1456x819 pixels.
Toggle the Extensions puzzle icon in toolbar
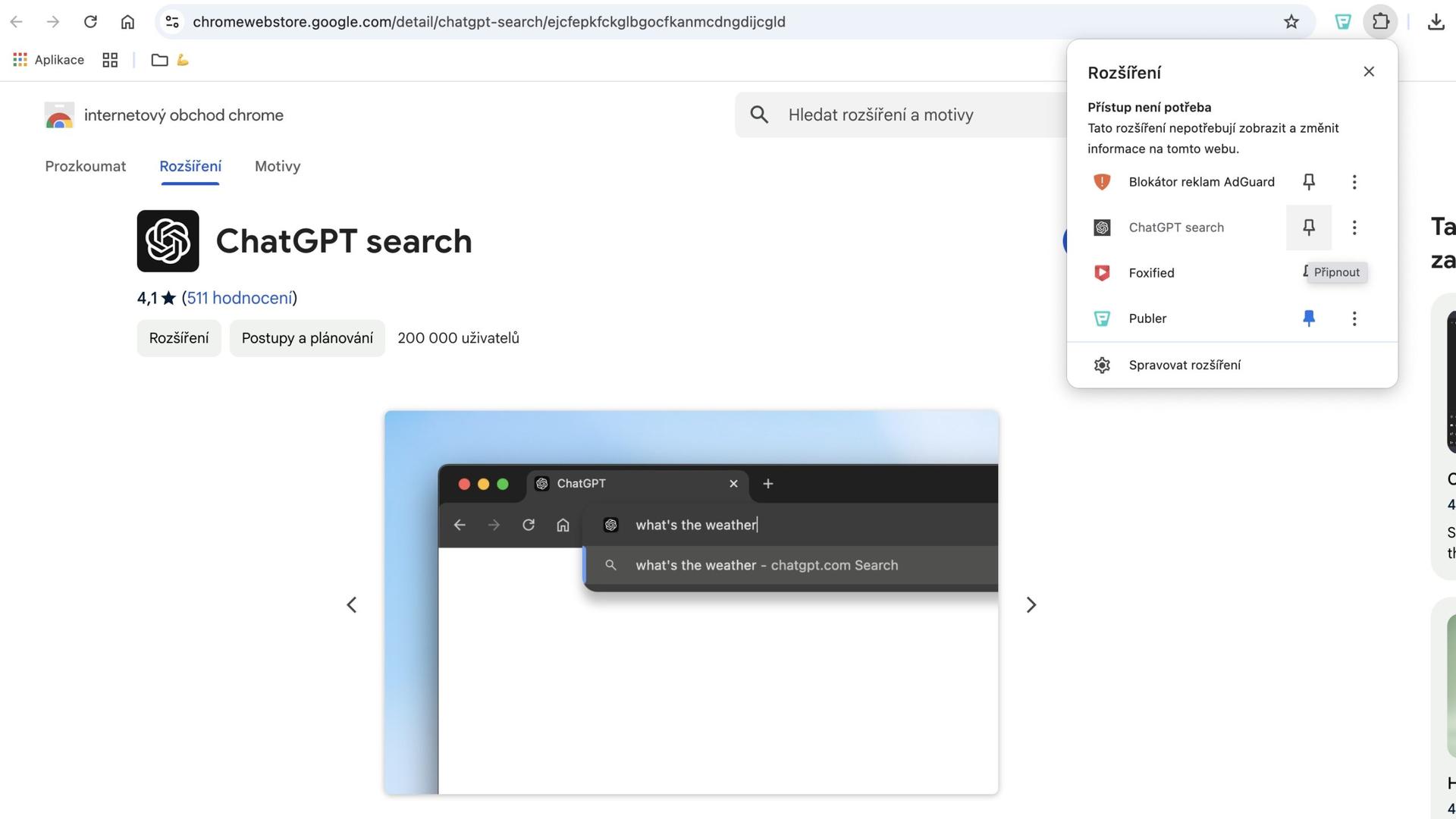pyautogui.click(x=1381, y=22)
